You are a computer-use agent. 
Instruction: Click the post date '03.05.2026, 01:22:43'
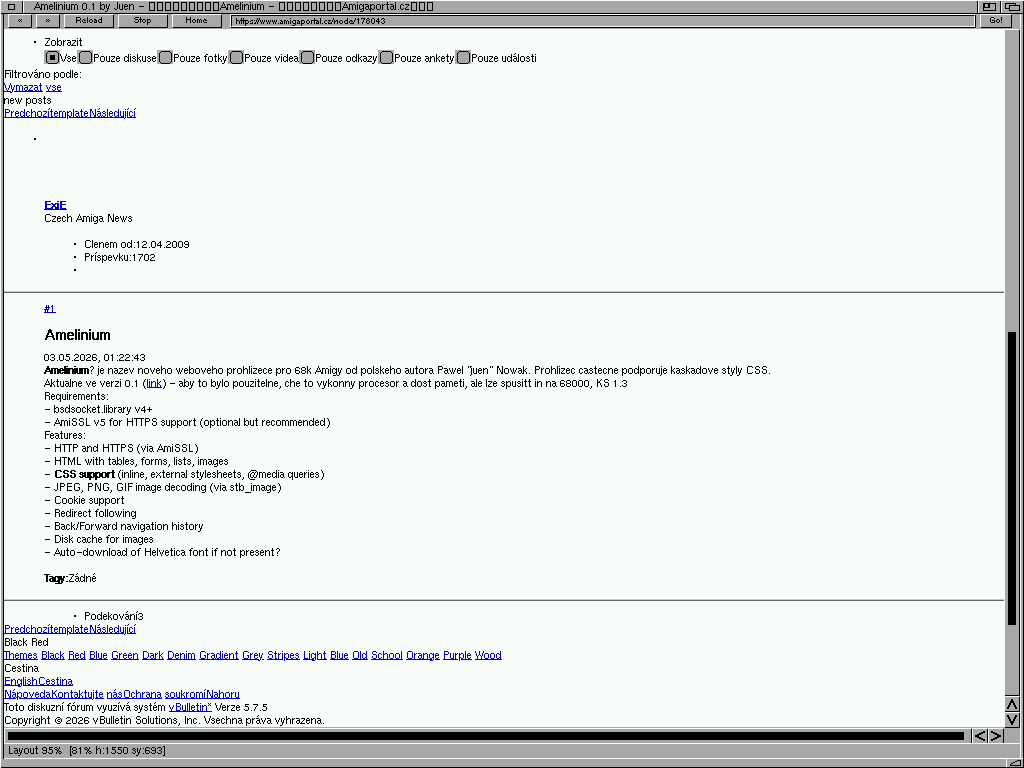click(95, 357)
